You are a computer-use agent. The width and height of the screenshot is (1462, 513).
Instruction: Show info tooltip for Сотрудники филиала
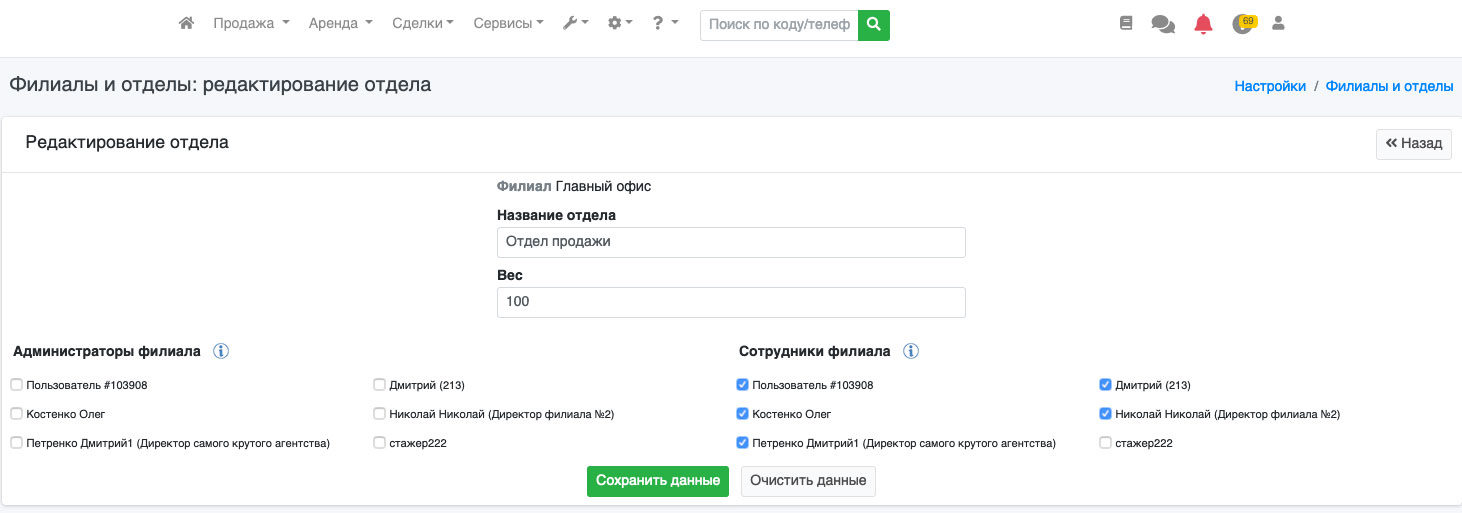pyautogui.click(x=911, y=351)
